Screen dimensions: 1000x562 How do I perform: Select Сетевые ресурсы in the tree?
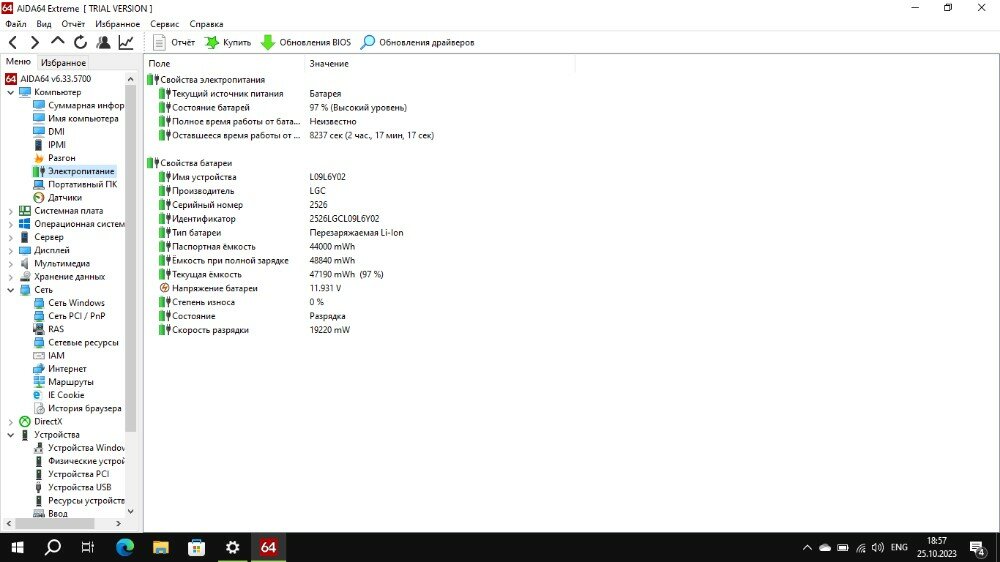pos(76,343)
